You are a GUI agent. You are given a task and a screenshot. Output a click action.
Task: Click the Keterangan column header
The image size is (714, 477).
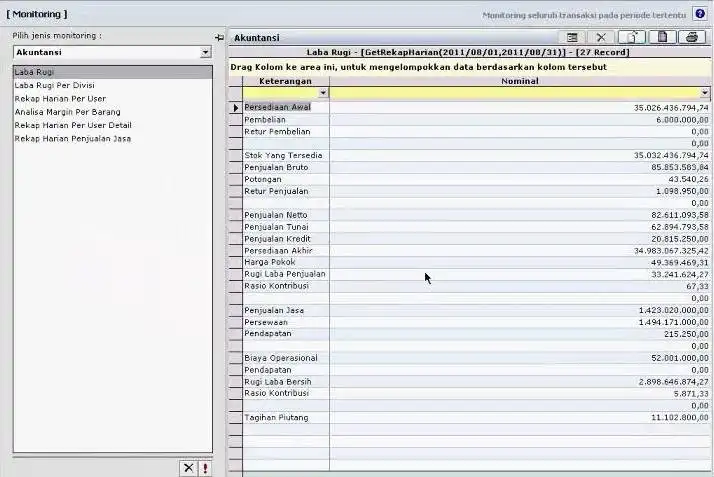coord(286,81)
